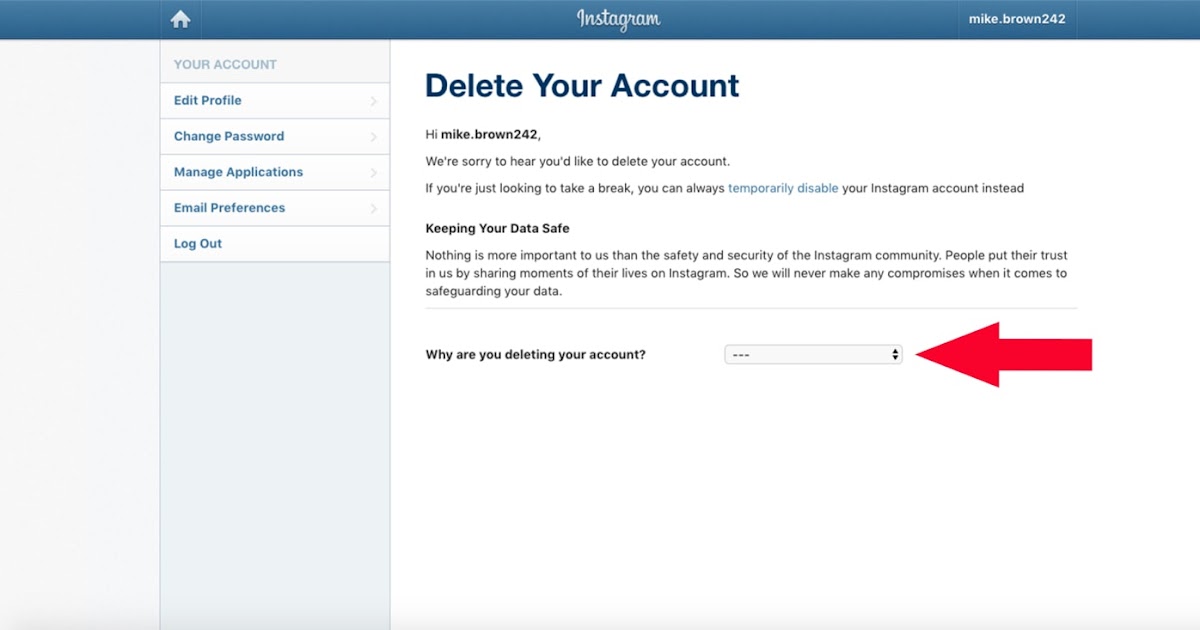Click the 'Delete Your Account' heading
The image size is (1200, 630).
pyautogui.click(x=582, y=86)
